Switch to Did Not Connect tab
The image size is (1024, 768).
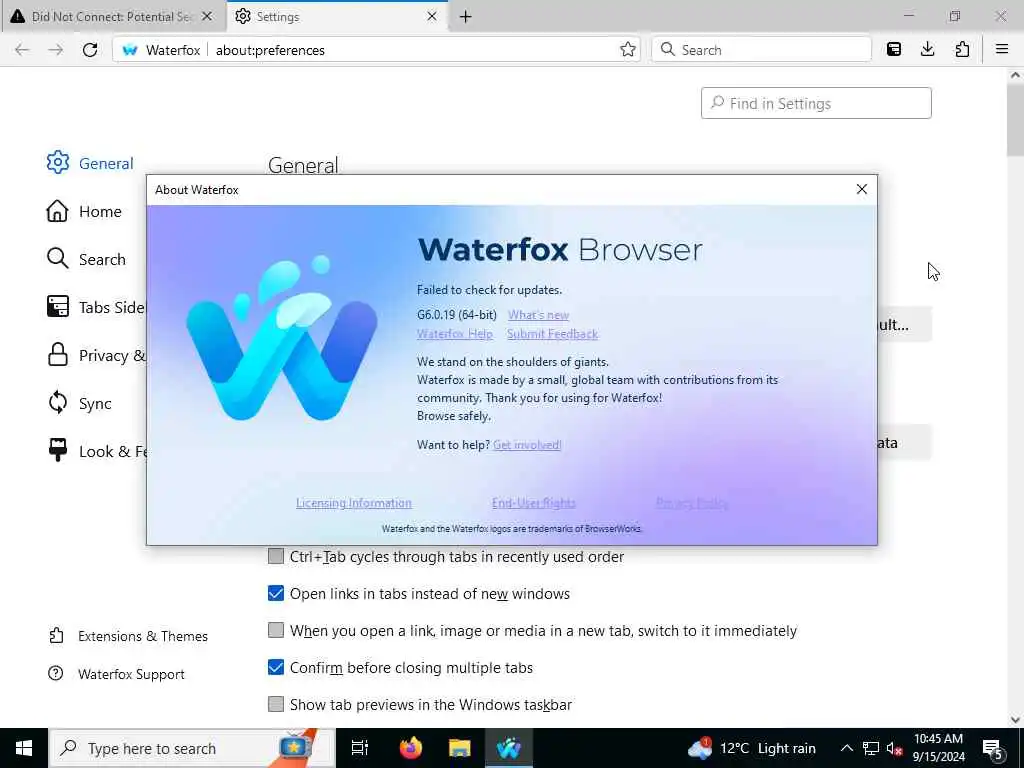coord(112,16)
